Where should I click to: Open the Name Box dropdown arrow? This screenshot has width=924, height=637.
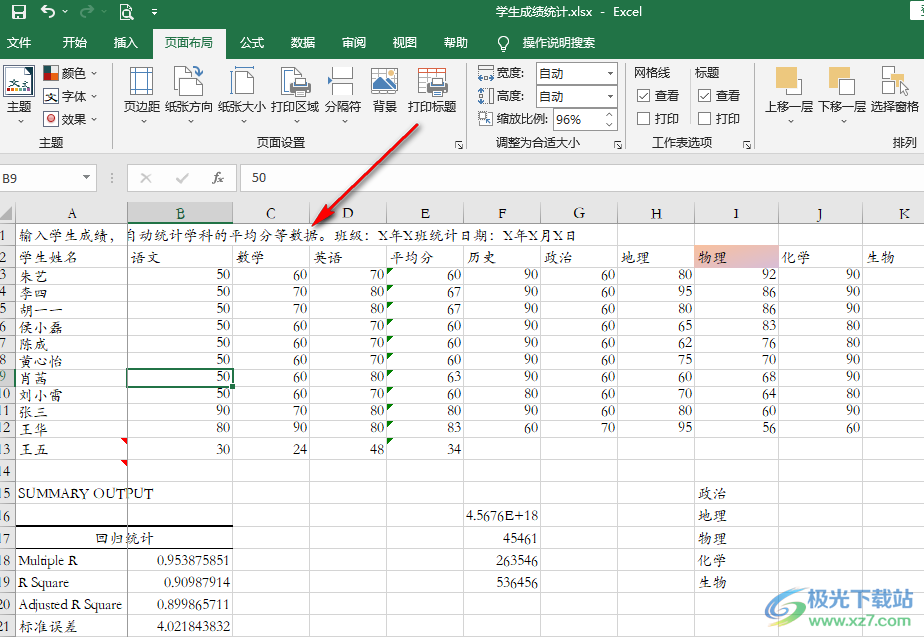87,177
